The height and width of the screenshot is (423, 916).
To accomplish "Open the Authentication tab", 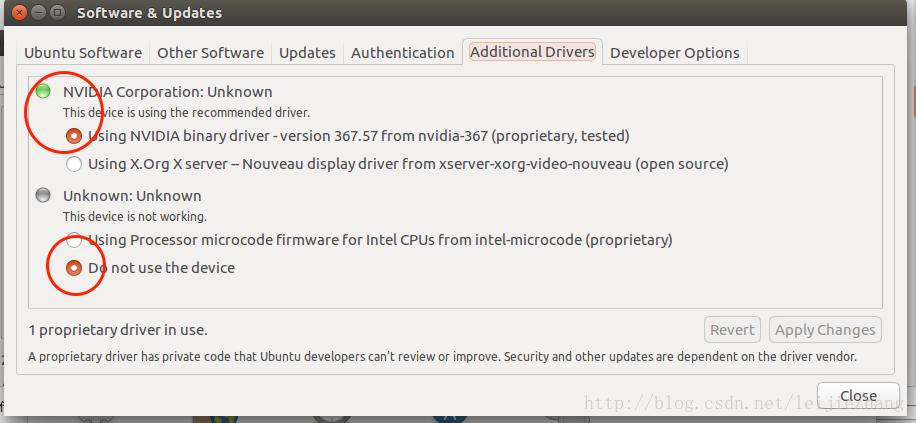I will 402,53.
